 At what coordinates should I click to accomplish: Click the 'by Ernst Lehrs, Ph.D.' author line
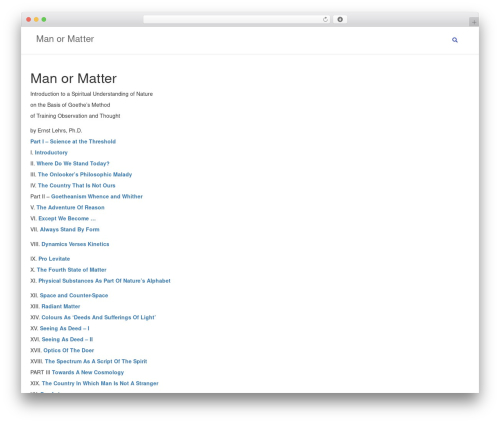pyautogui.click(x=56, y=130)
